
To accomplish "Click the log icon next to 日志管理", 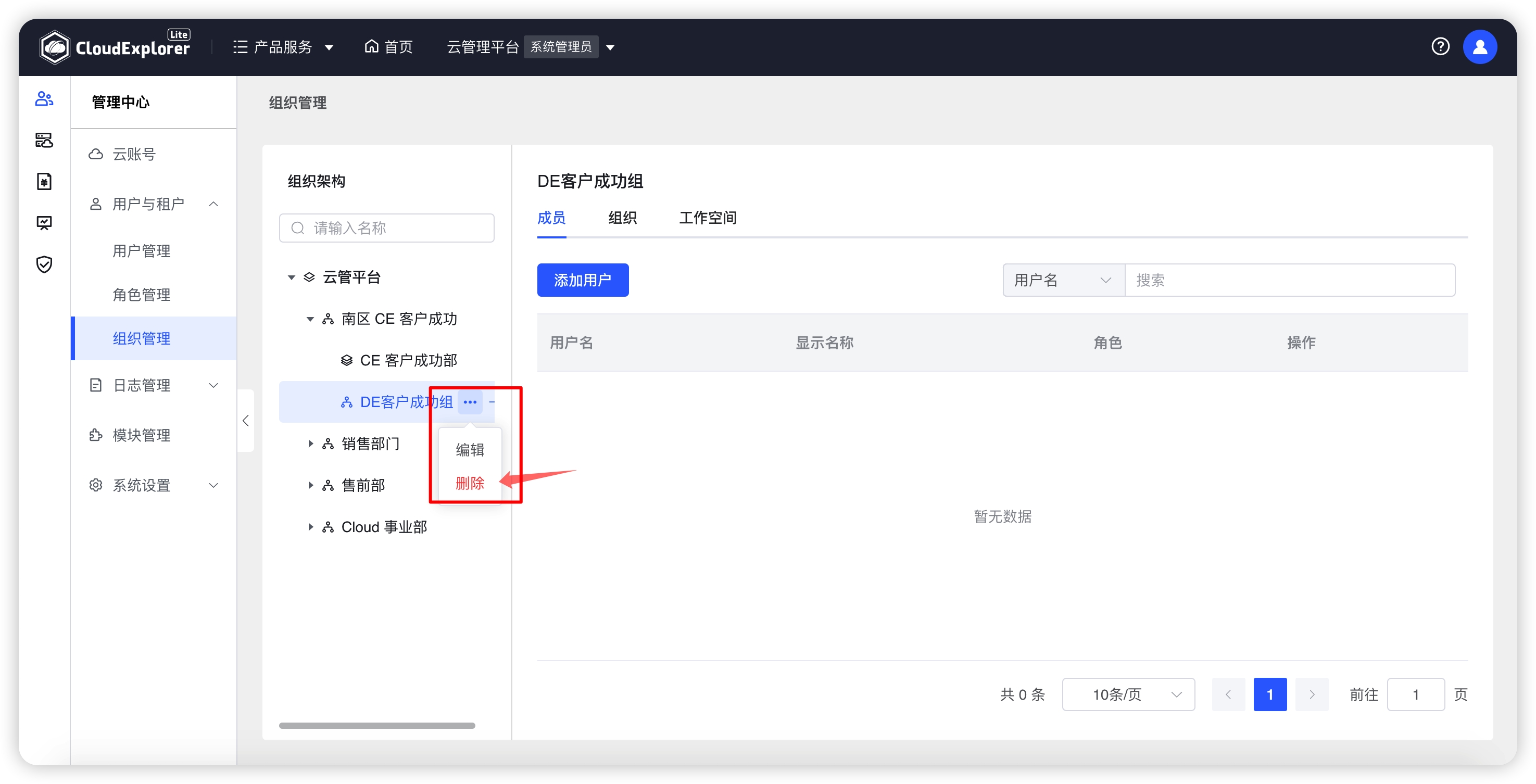I will (x=95, y=385).
